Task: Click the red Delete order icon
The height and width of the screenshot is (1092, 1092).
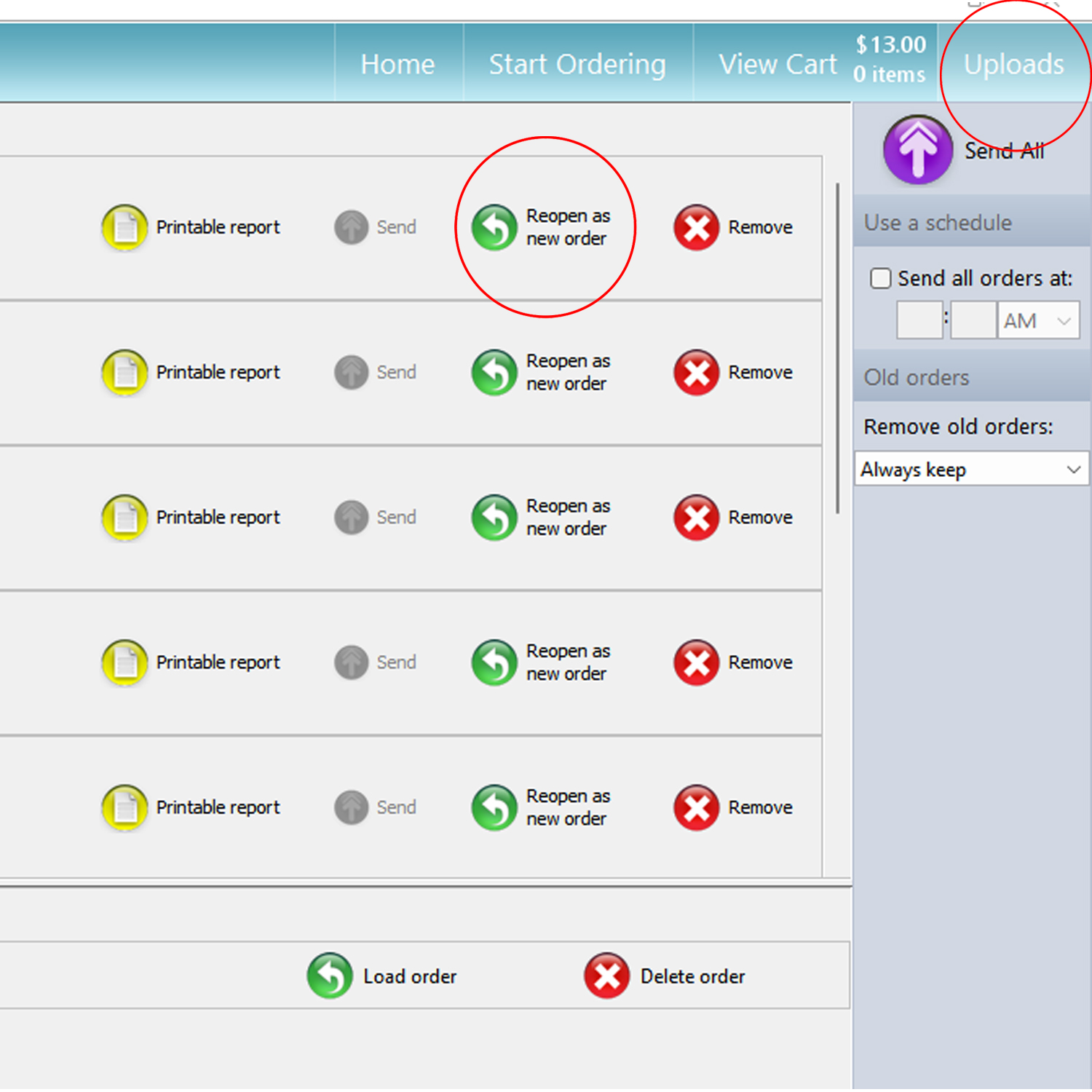Action: click(x=606, y=976)
